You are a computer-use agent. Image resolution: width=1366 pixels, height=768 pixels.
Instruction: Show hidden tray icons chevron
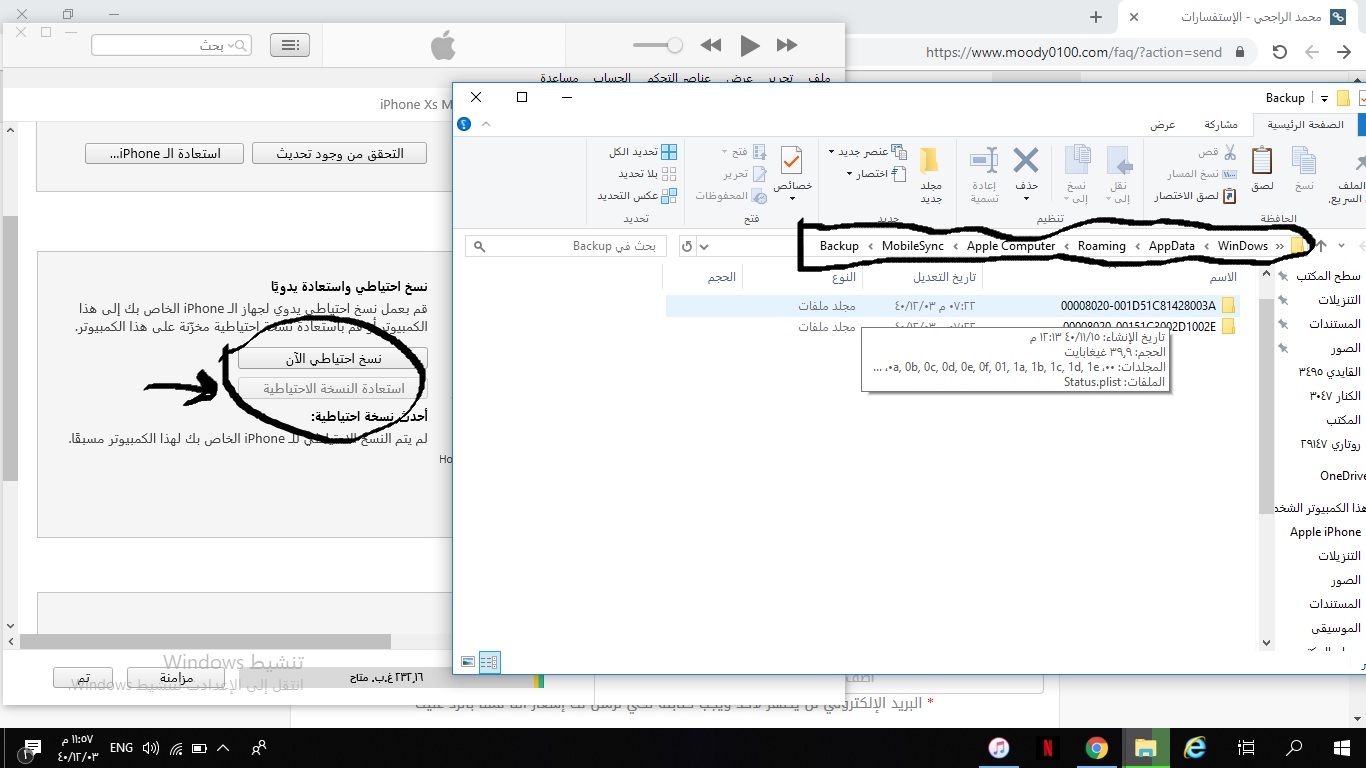[x=223, y=748]
